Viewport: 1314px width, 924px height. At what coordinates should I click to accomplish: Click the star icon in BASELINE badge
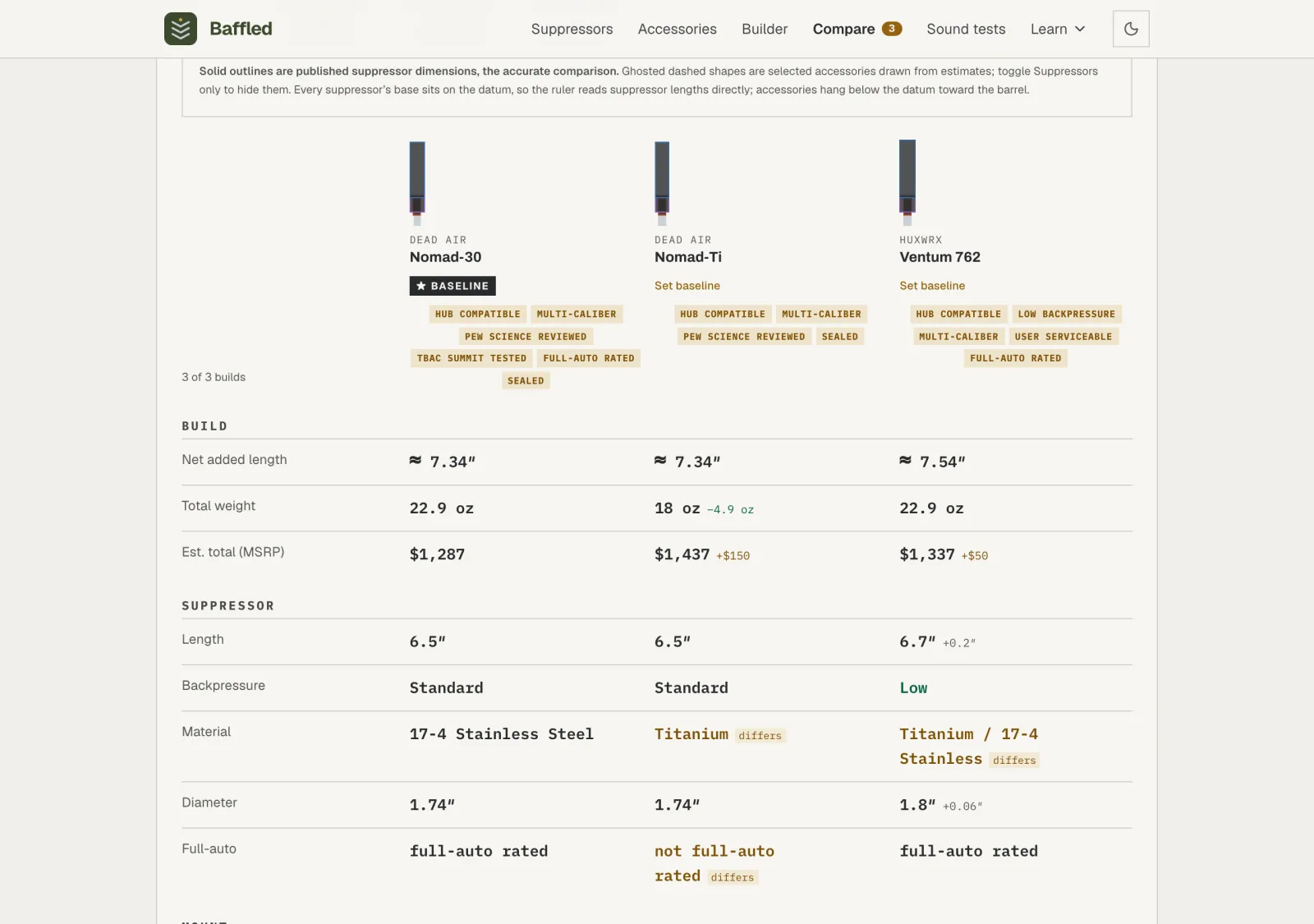coord(421,286)
